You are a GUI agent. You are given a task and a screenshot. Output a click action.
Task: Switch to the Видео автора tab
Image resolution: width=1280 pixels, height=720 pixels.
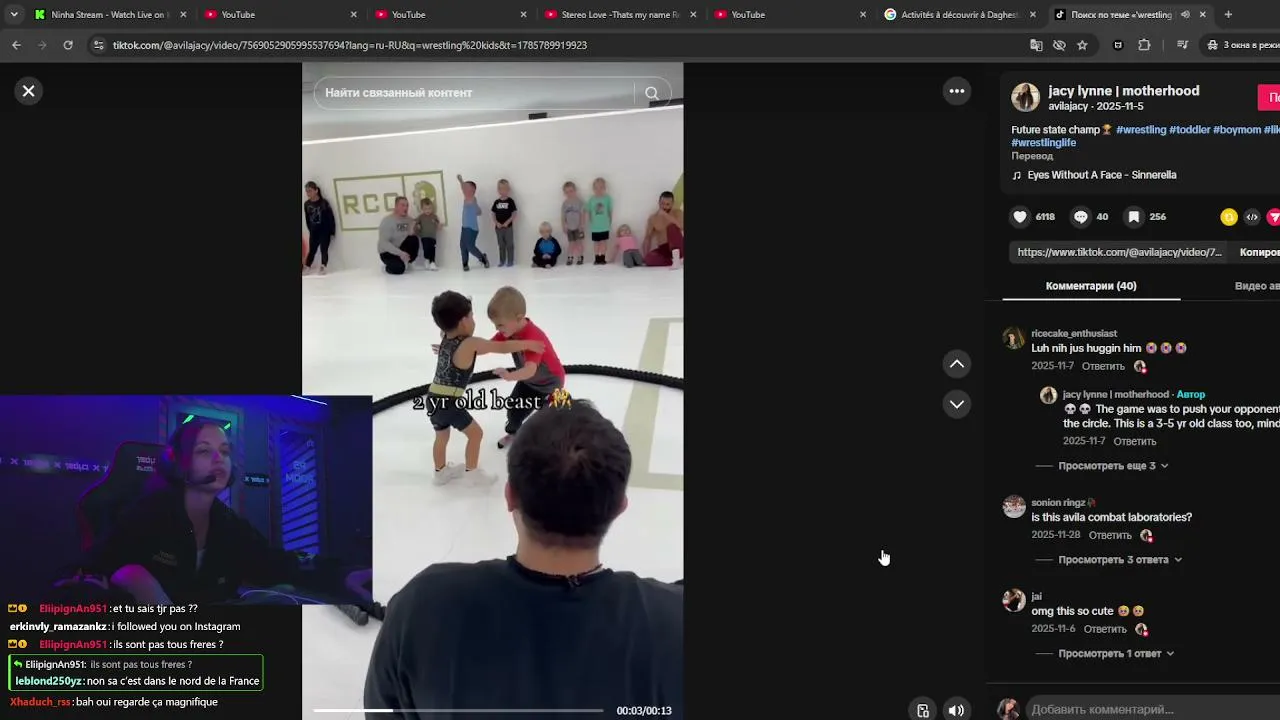[x=1257, y=286]
